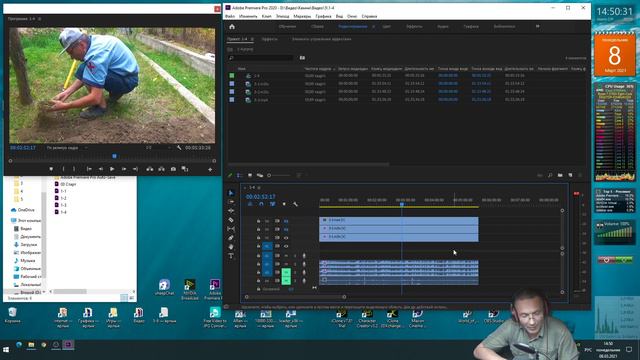
Task: Toggle insert sequences as nests button
Action: 250,204
